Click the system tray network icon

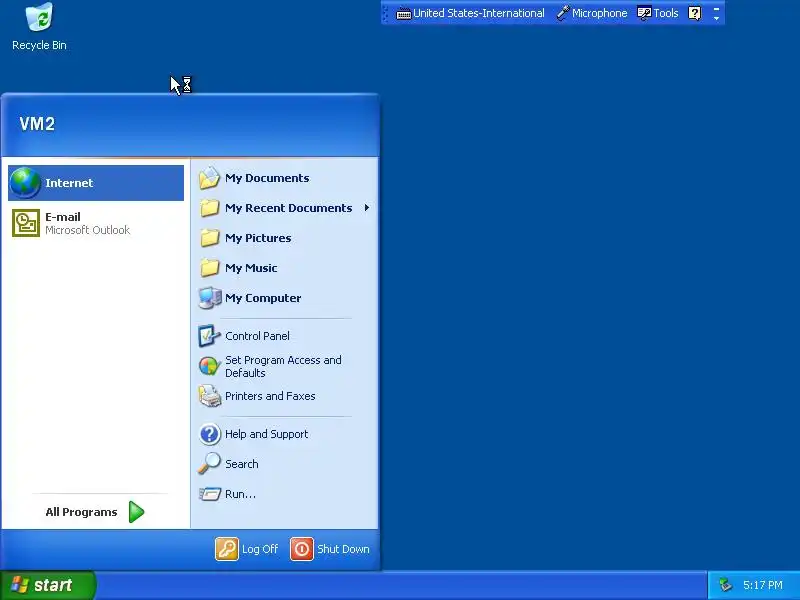click(725, 585)
